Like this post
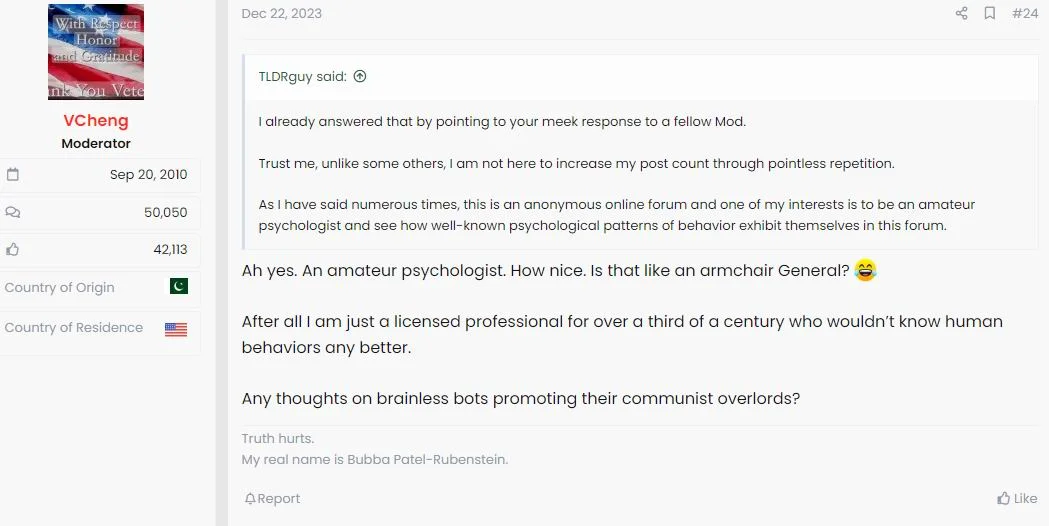 pyautogui.click(x=1017, y=498)
